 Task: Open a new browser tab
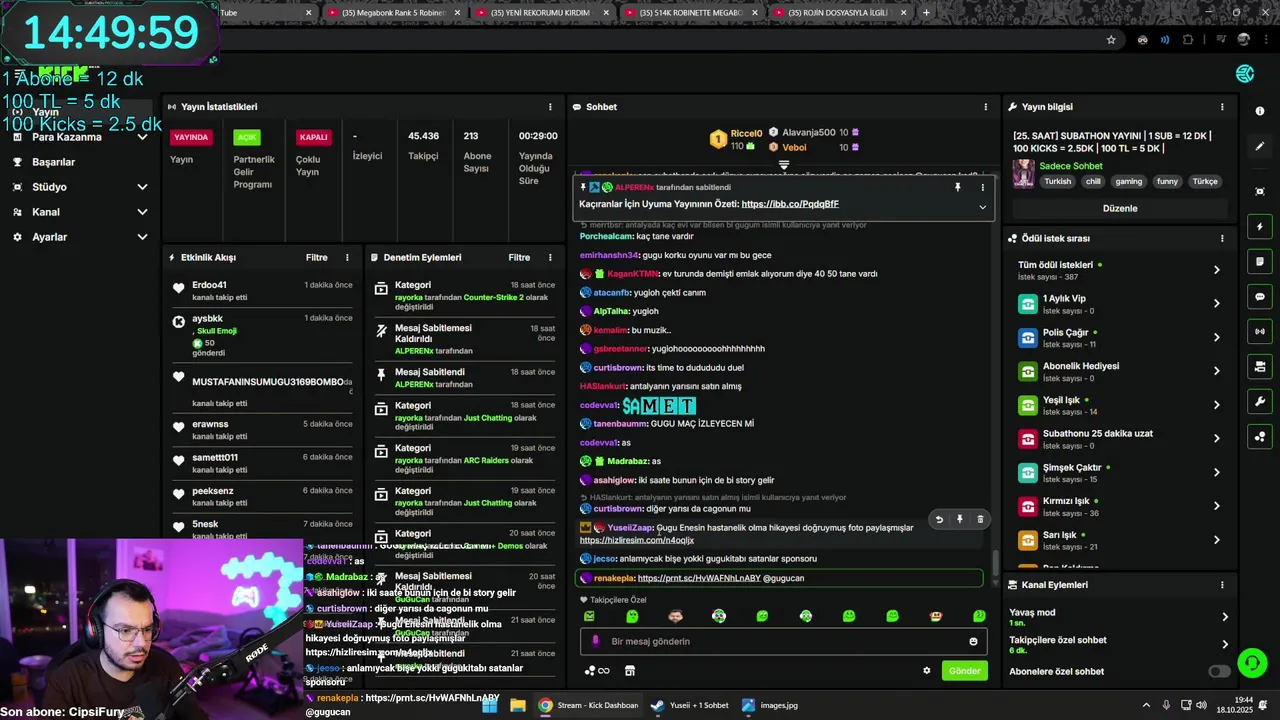[926, 13]
